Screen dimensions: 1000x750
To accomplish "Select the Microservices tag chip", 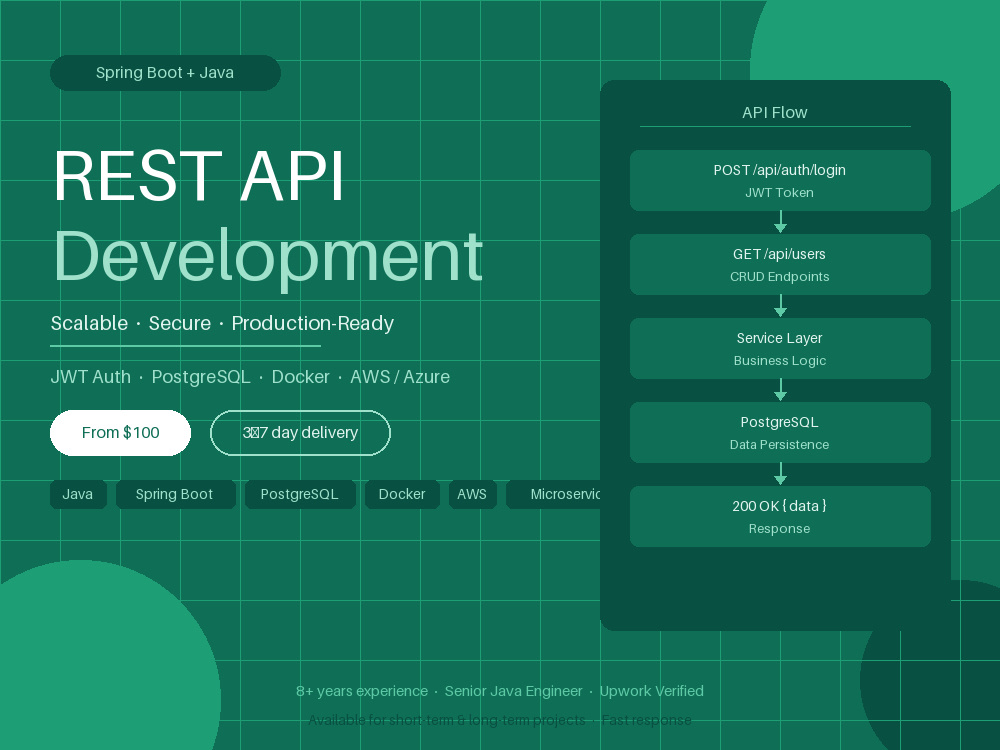I will (x=554, y=494).
